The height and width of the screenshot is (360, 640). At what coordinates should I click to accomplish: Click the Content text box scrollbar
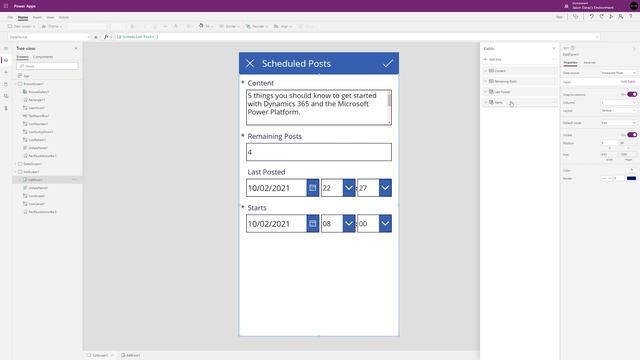tap(389, 107)
